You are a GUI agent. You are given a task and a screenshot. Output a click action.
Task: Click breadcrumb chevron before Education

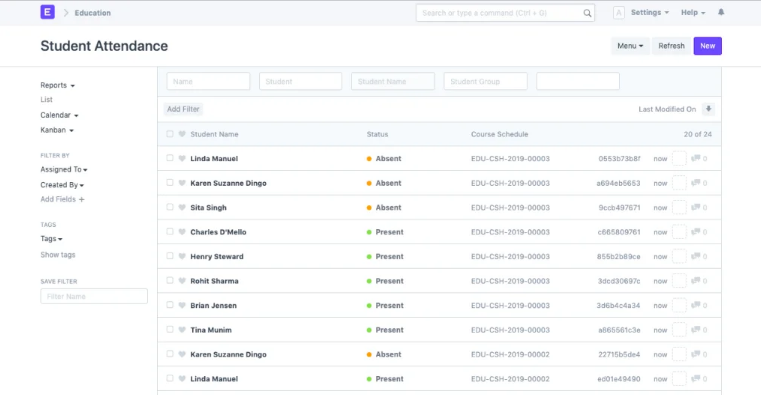[66, 13]
